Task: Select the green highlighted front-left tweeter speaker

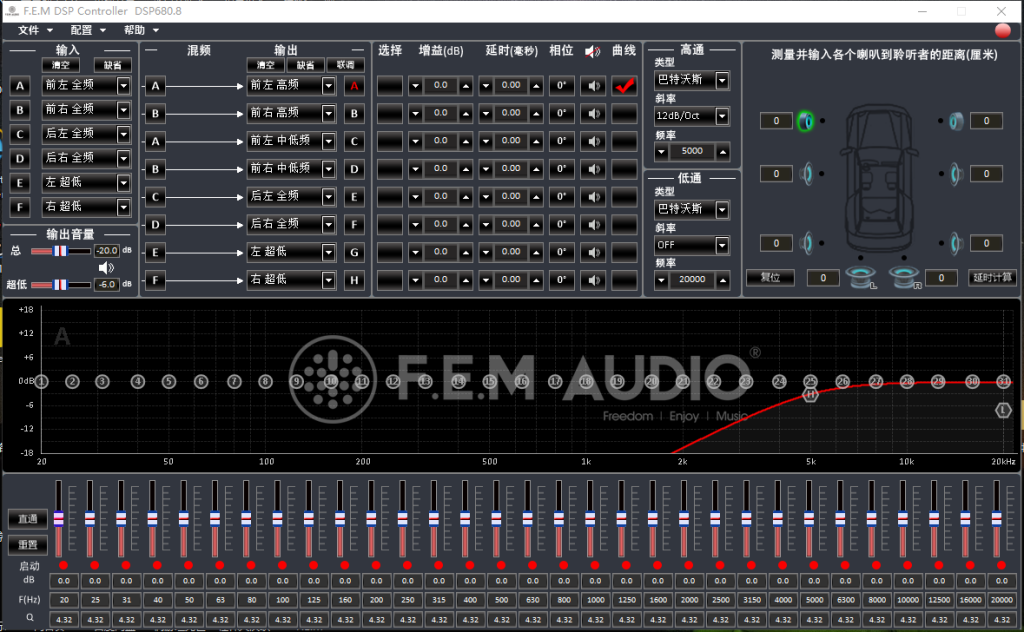Action: point(806,121)
